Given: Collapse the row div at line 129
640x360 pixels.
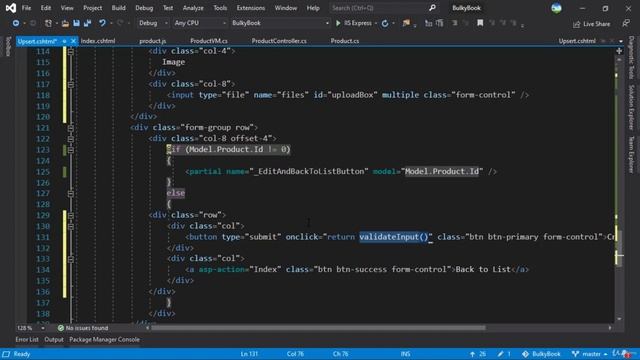Looking at the screenshot, I should point(71,215).
